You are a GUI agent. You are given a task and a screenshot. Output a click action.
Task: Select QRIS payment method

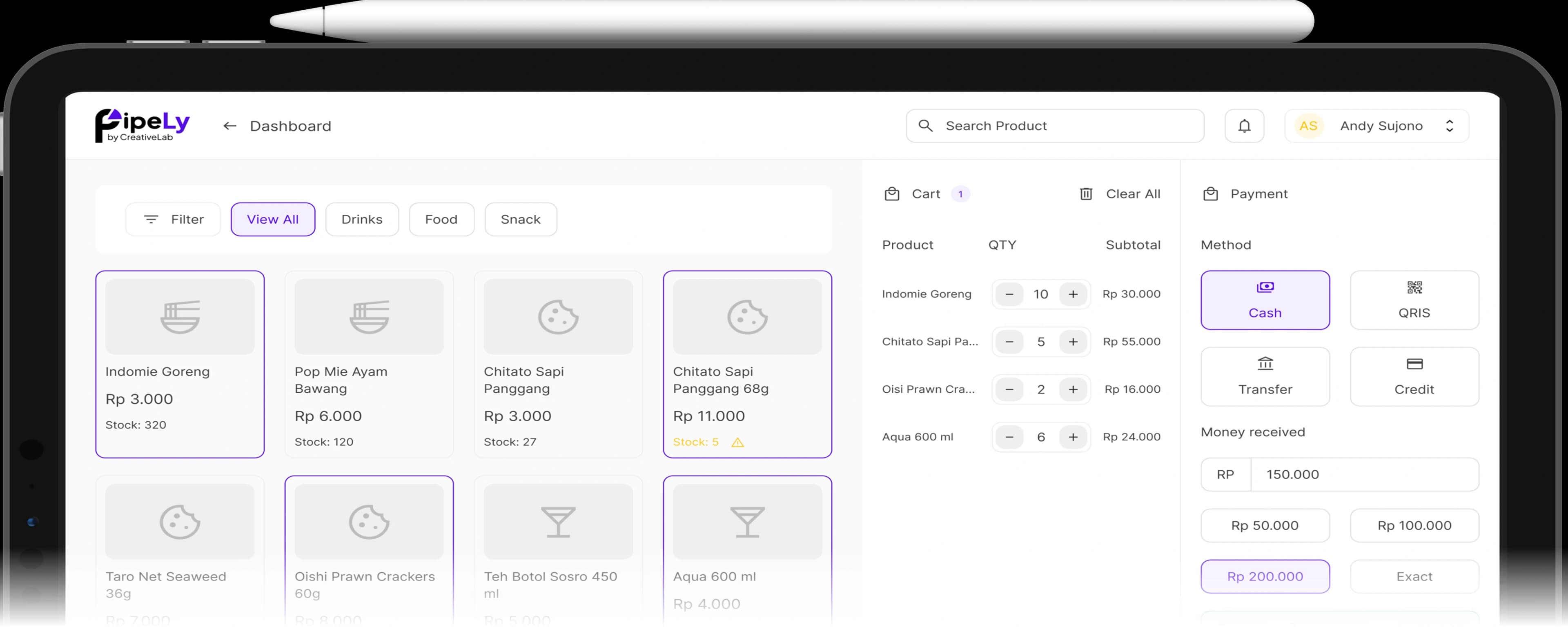[1414, 300]
